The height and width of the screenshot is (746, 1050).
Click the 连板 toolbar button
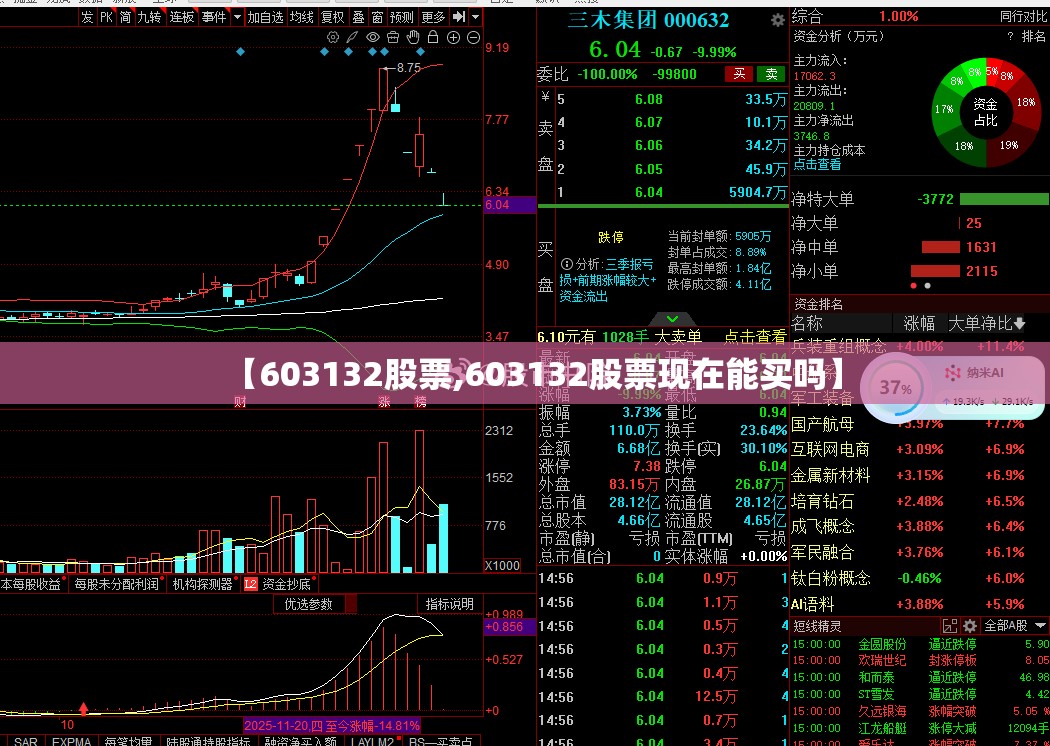point(181,17)
